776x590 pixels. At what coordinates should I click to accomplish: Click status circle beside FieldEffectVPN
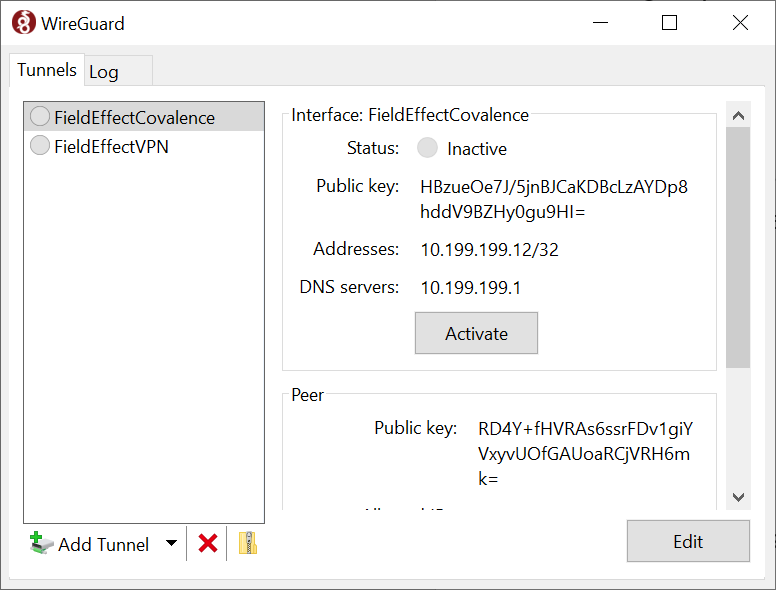(40, 146)
